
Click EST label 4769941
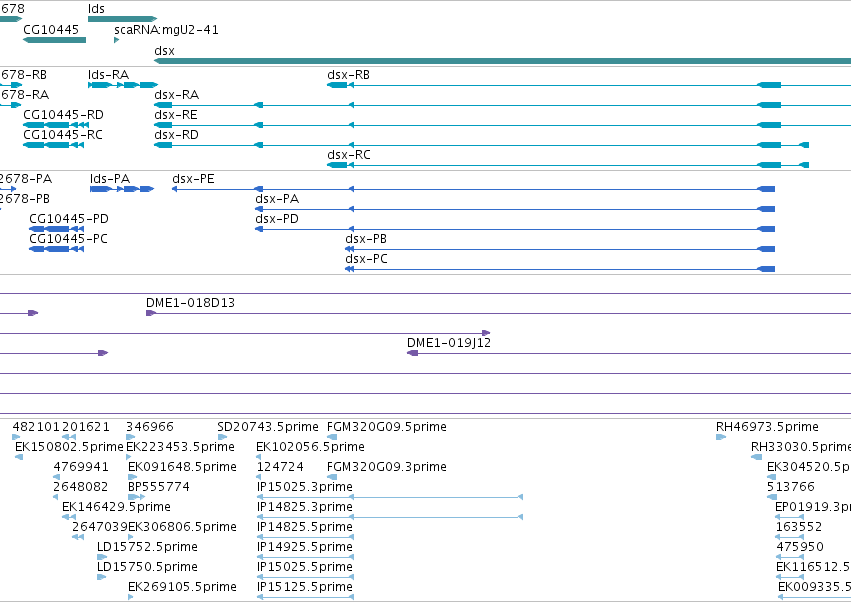[x=81, y=467]
